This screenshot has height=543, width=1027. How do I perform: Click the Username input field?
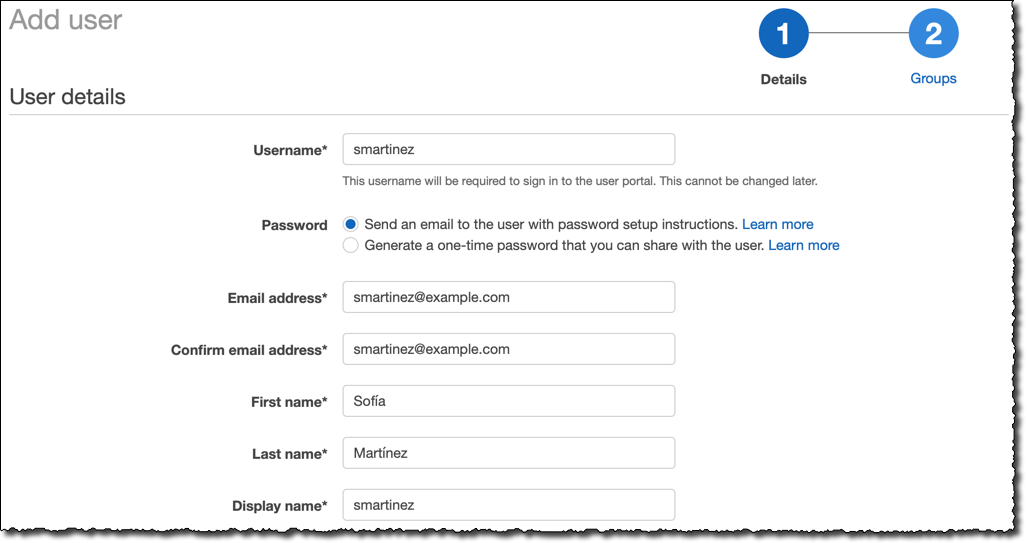click(508, 149)
